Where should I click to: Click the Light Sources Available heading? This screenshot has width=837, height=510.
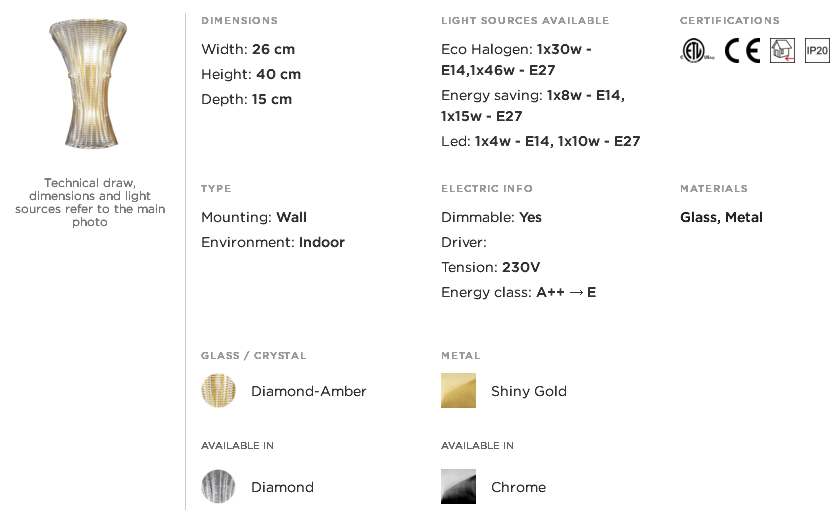point(525,21)
